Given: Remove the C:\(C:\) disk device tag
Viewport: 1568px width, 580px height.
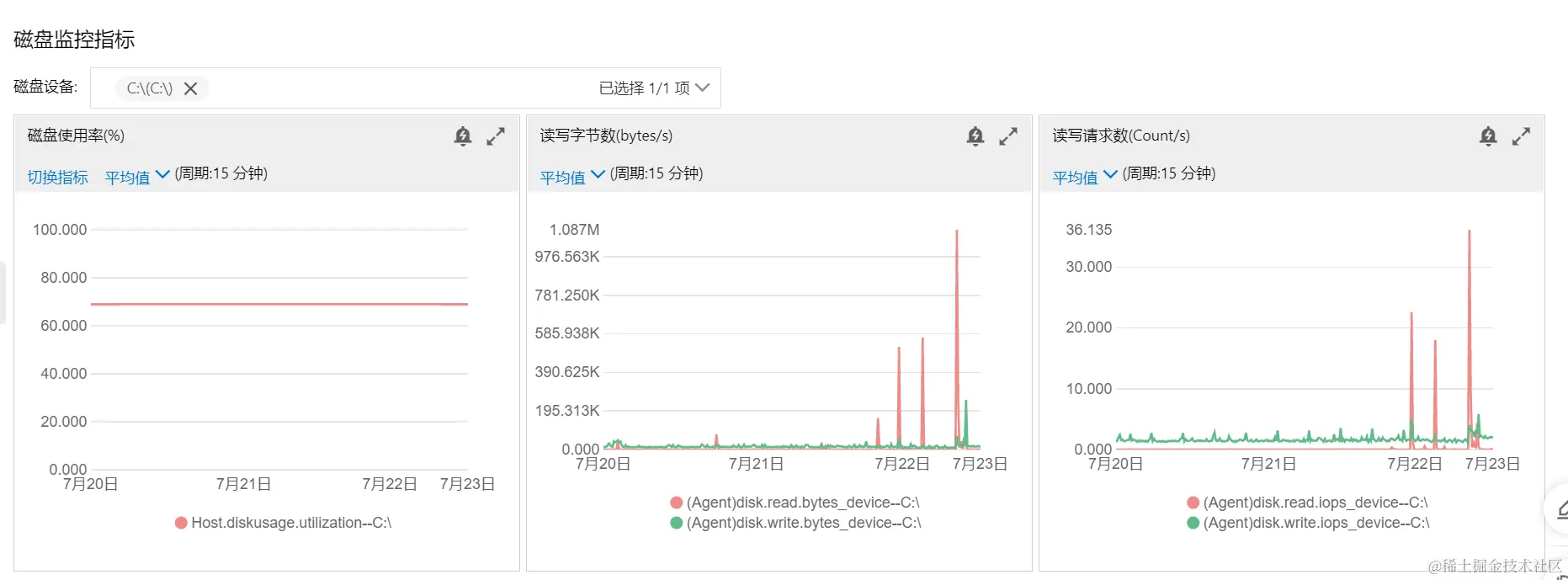Looking at the screenshot, I should (x=191, y=88).
